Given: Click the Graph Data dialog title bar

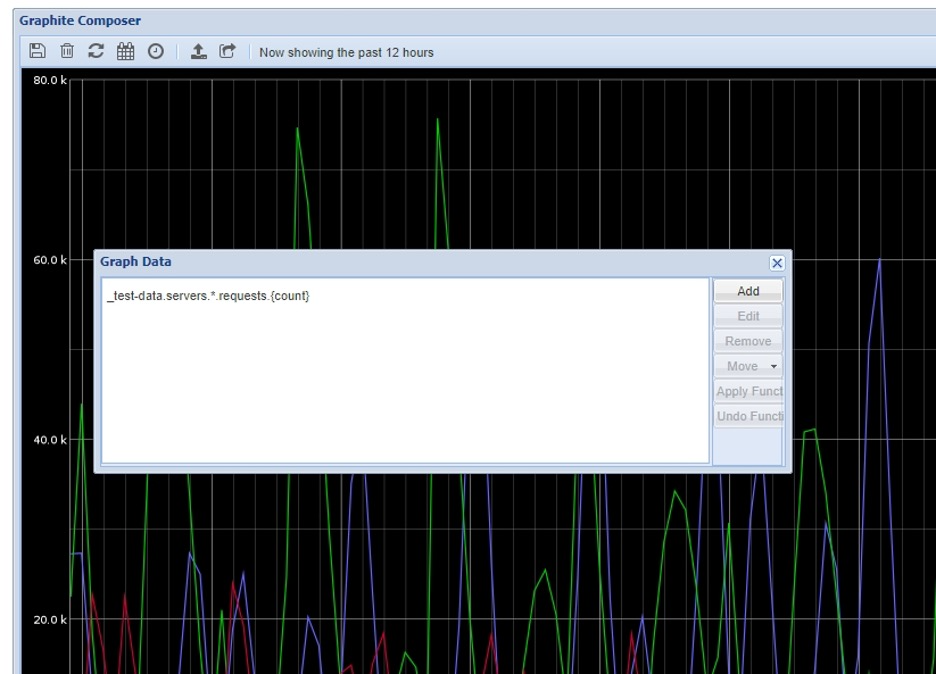Looking at the screenshot, I should 400,262.
